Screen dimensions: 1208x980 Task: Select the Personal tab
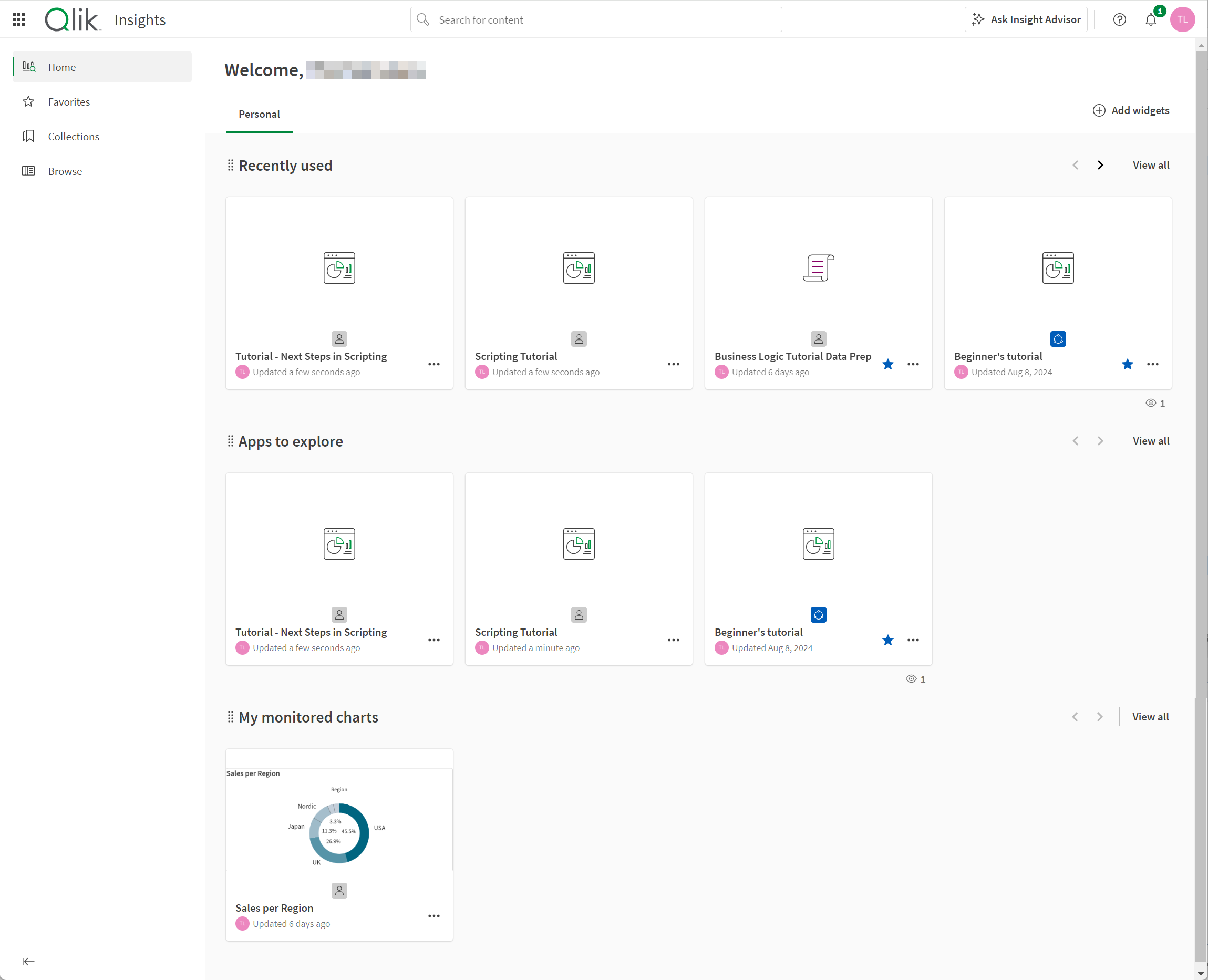[259, 113]
